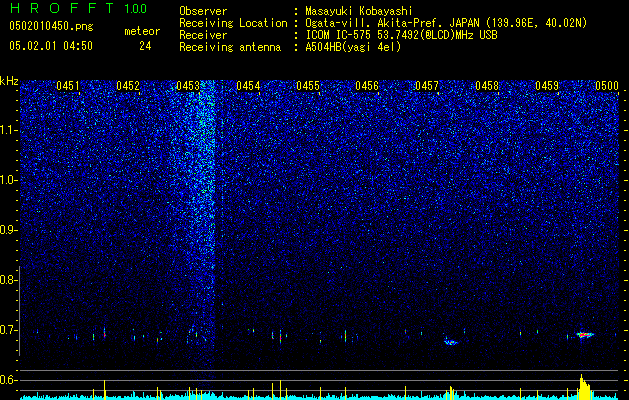Click the 1.1 kHz axis label
Image resolution: width=629 pixels, height=400 pixels.
[x=8, y=130]
